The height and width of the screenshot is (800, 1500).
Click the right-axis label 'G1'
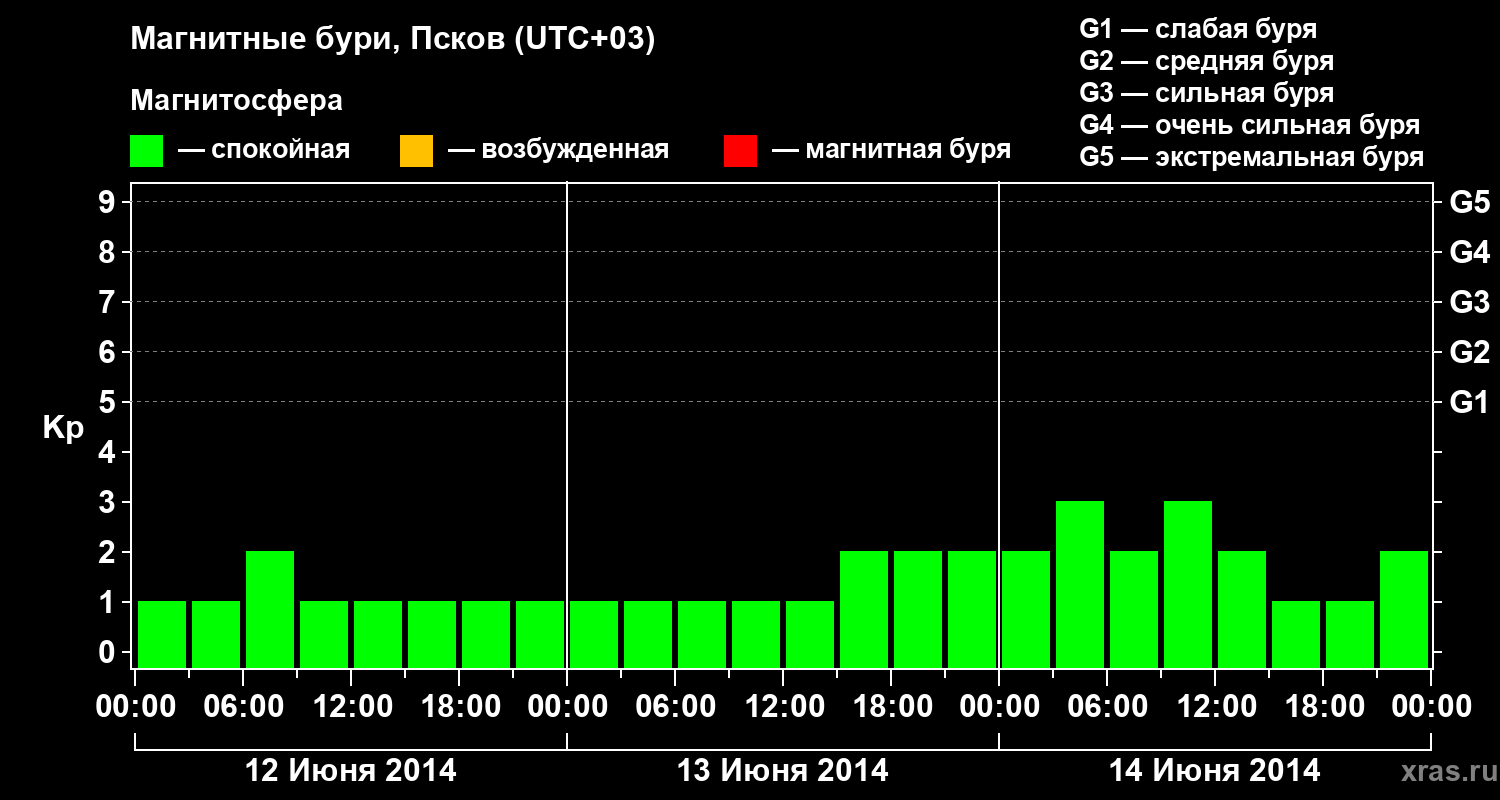[x=1470, y=402]
